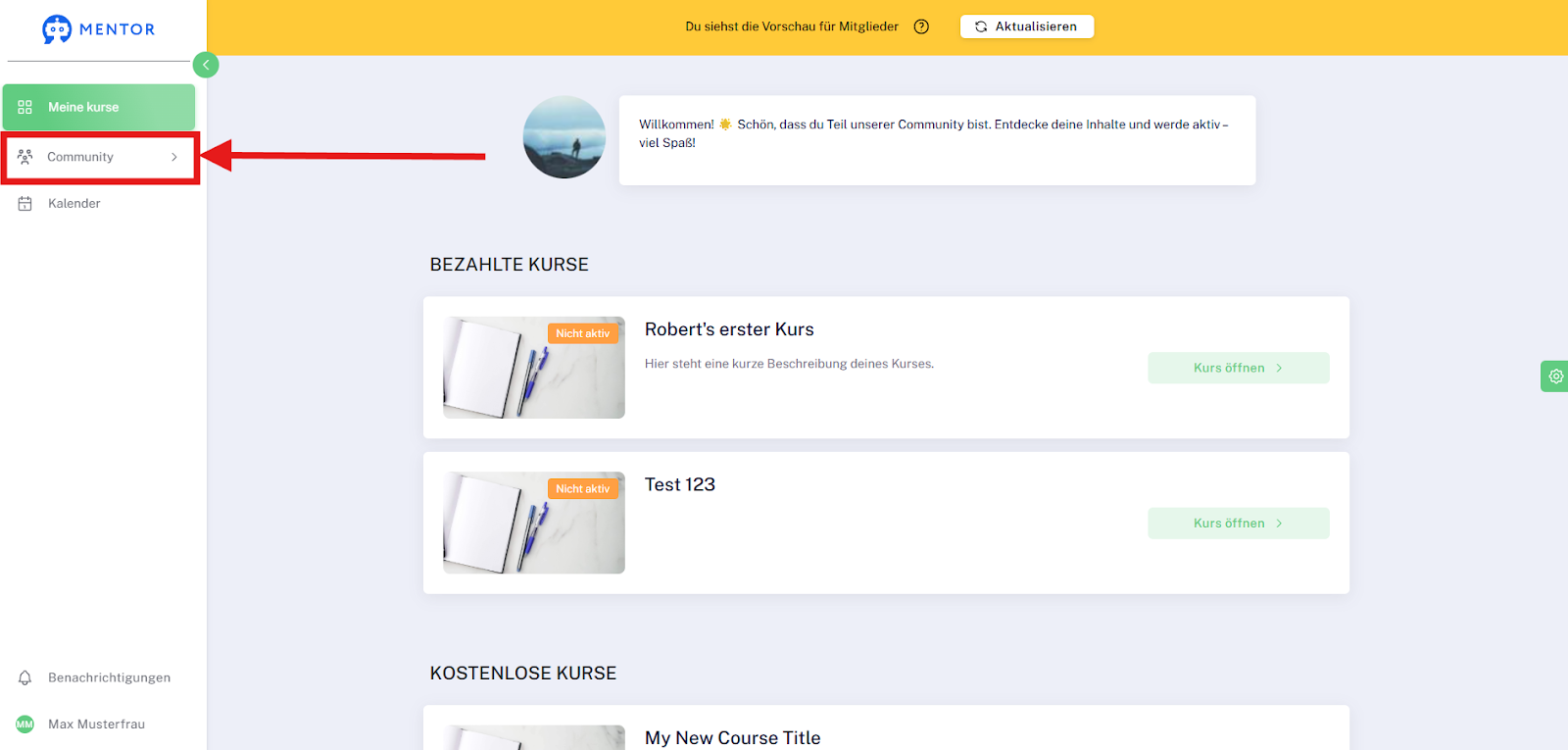Collapse the sidebar with the green arrow button
Image resolution: width=1568 pixels, height=750 pixels.
pos(206,65)
